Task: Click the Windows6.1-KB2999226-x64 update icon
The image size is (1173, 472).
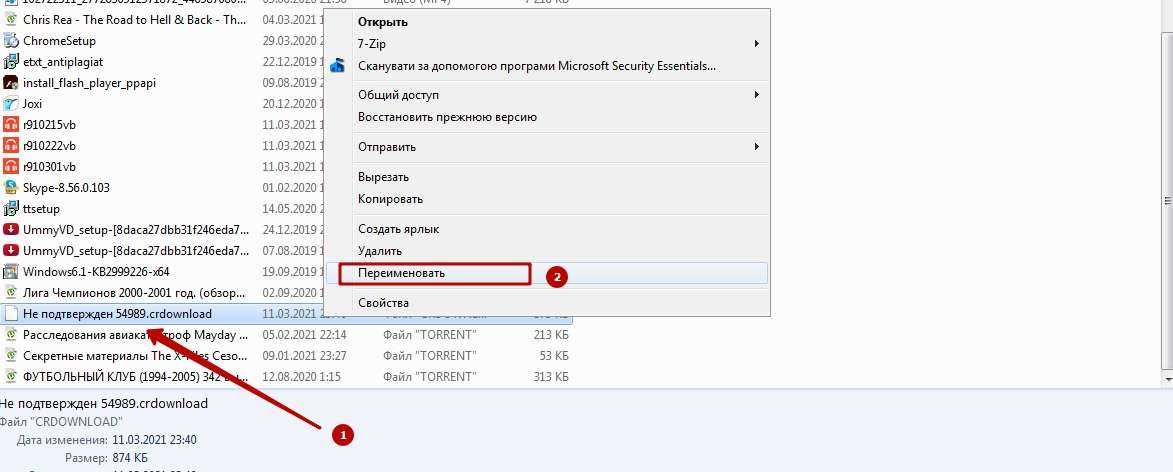Action: point(11,271)
